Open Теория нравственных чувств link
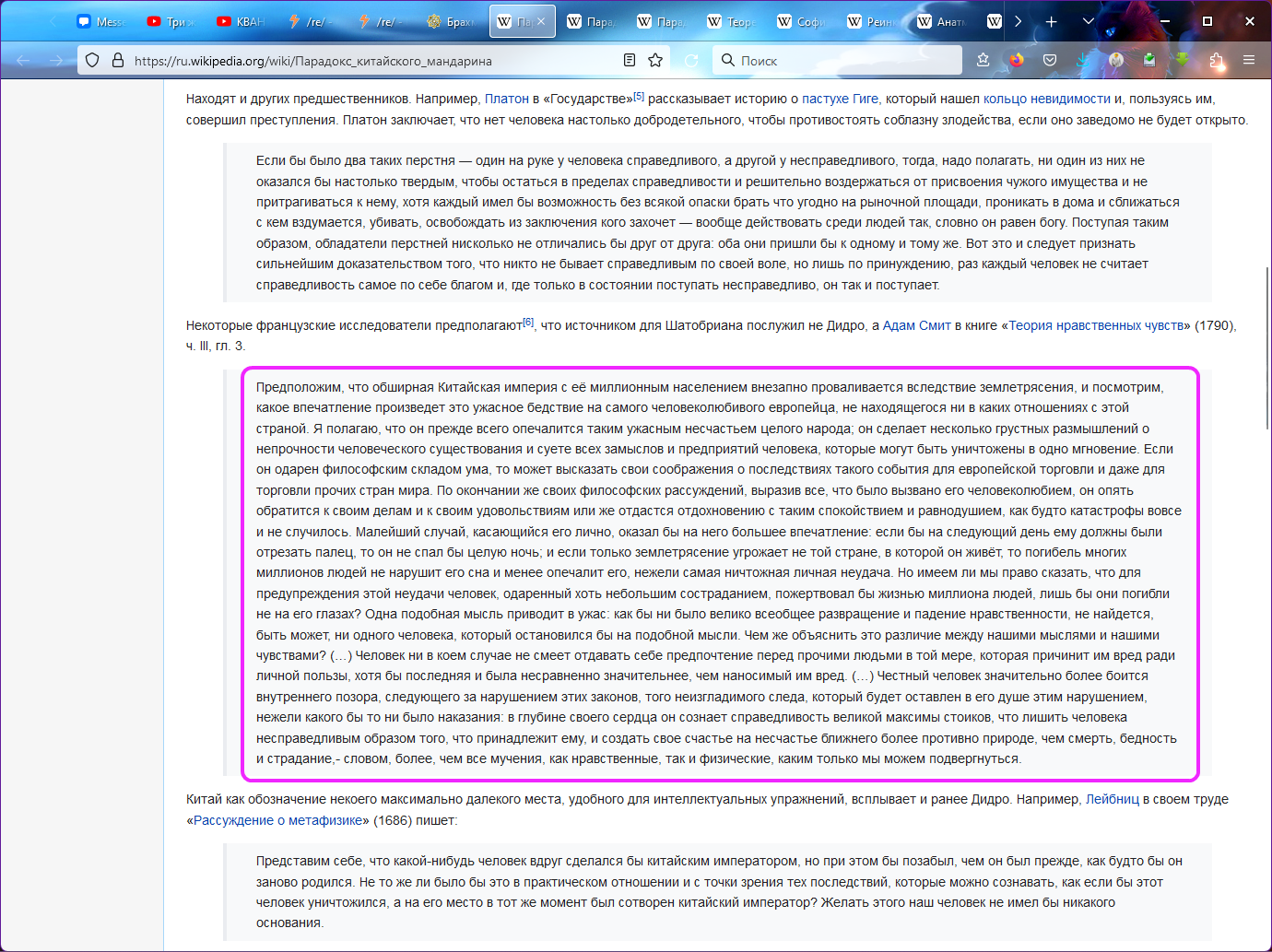Viewport: 1272px width, 952px height. [x=1096, y=325]
